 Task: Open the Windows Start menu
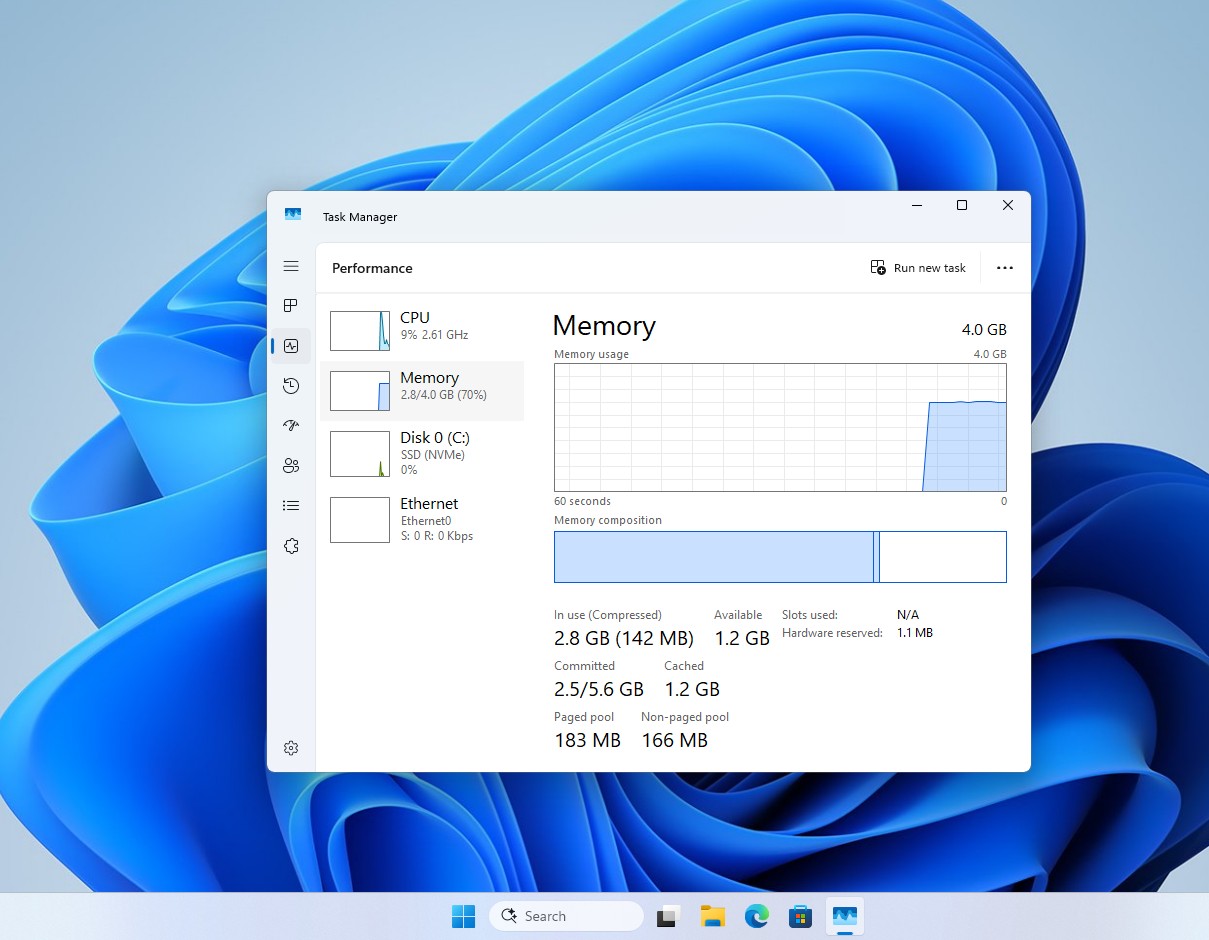pos(463,916)
